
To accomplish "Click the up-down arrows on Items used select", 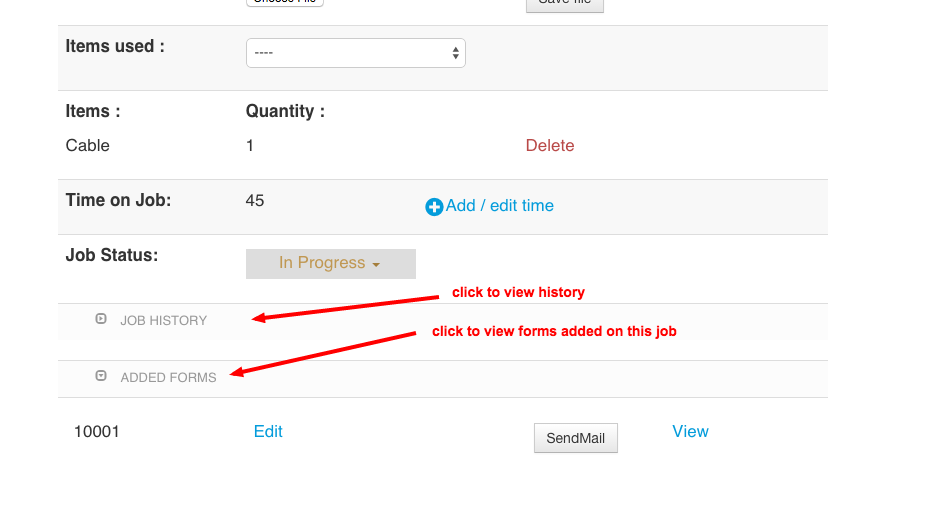I will [x=456, y=53].
